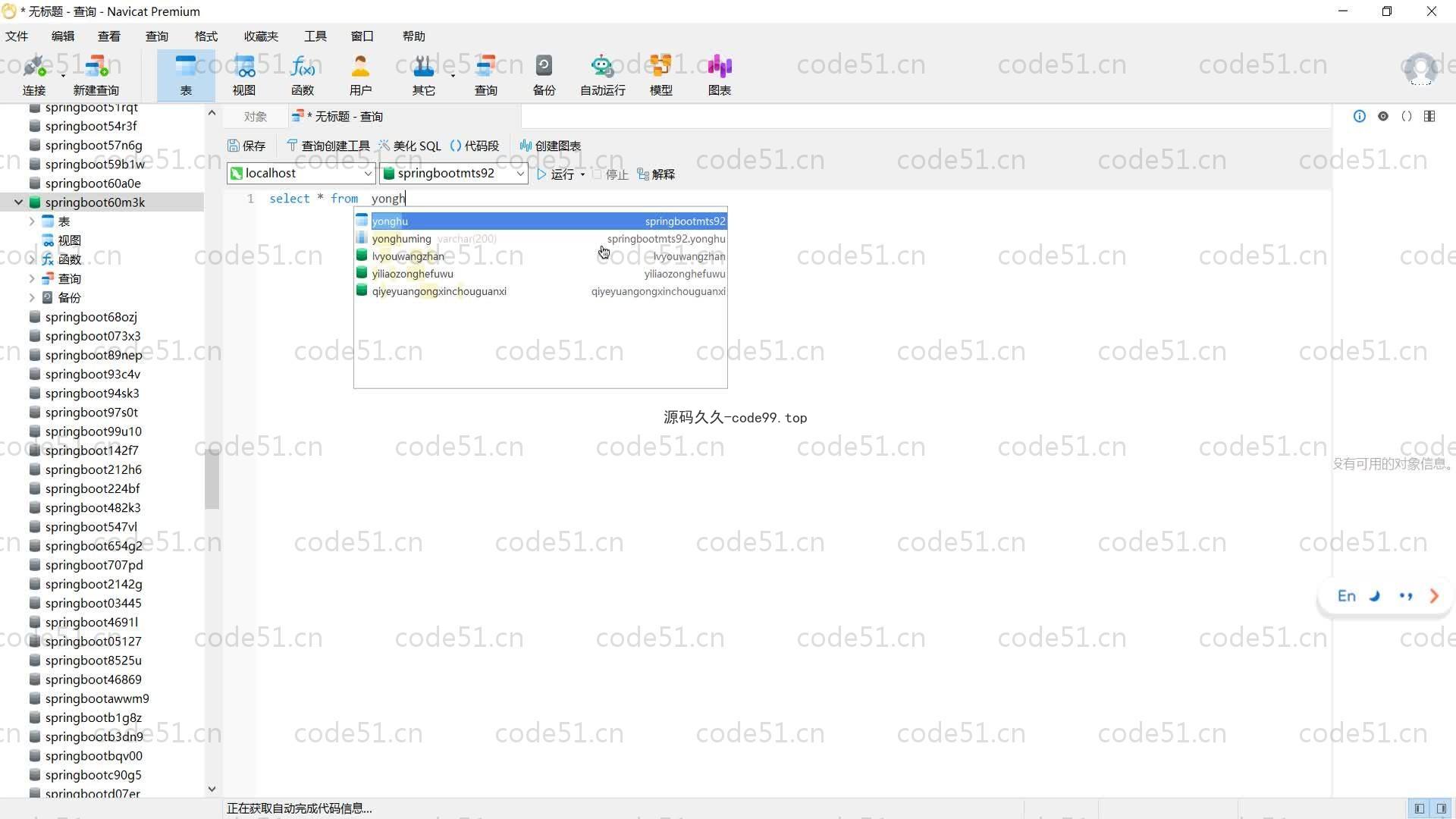Expand the 查询 queries node
This screenshot has width=1456, height=819.
(x=32, y=278)
